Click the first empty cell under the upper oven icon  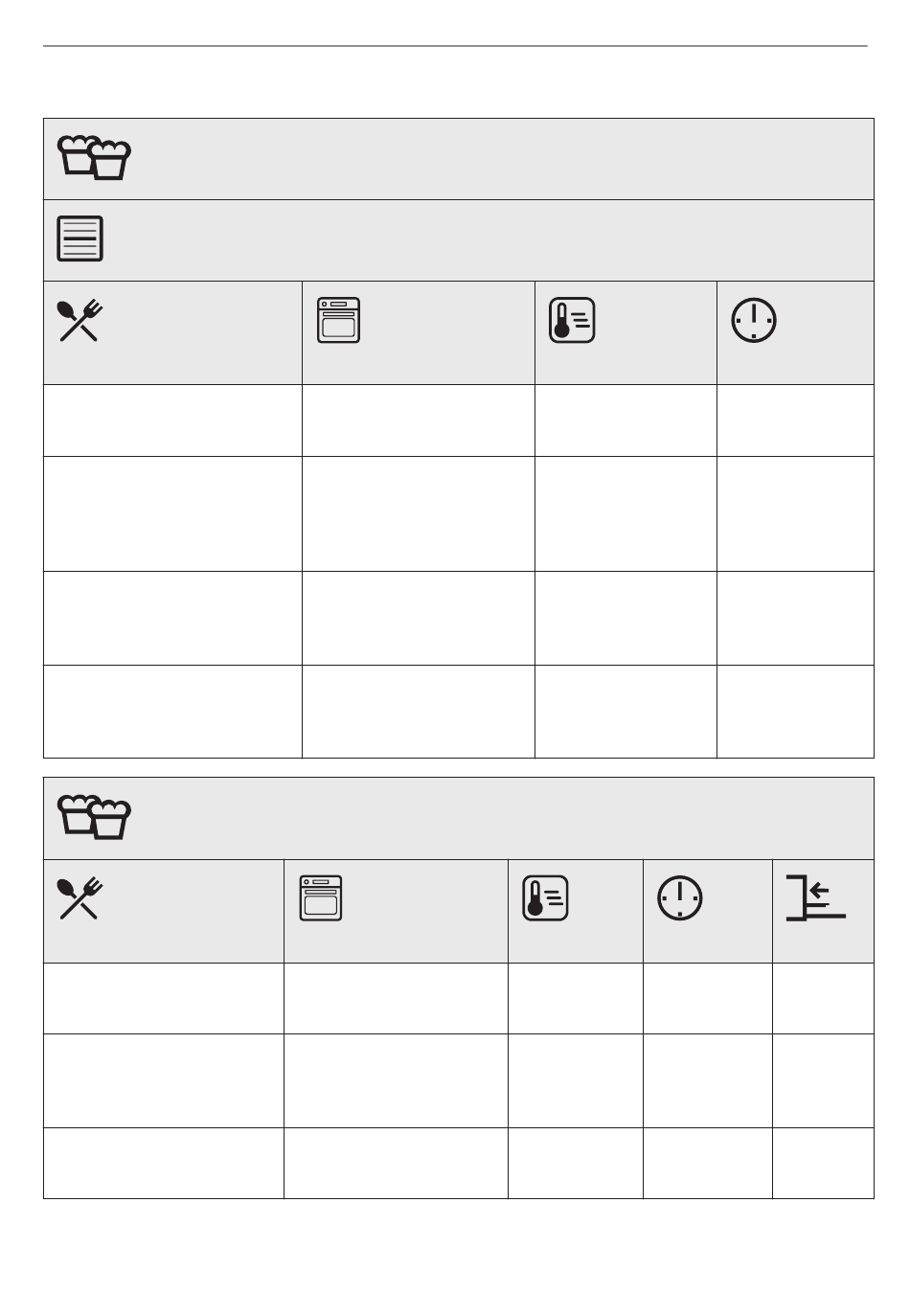coord(419,420)
